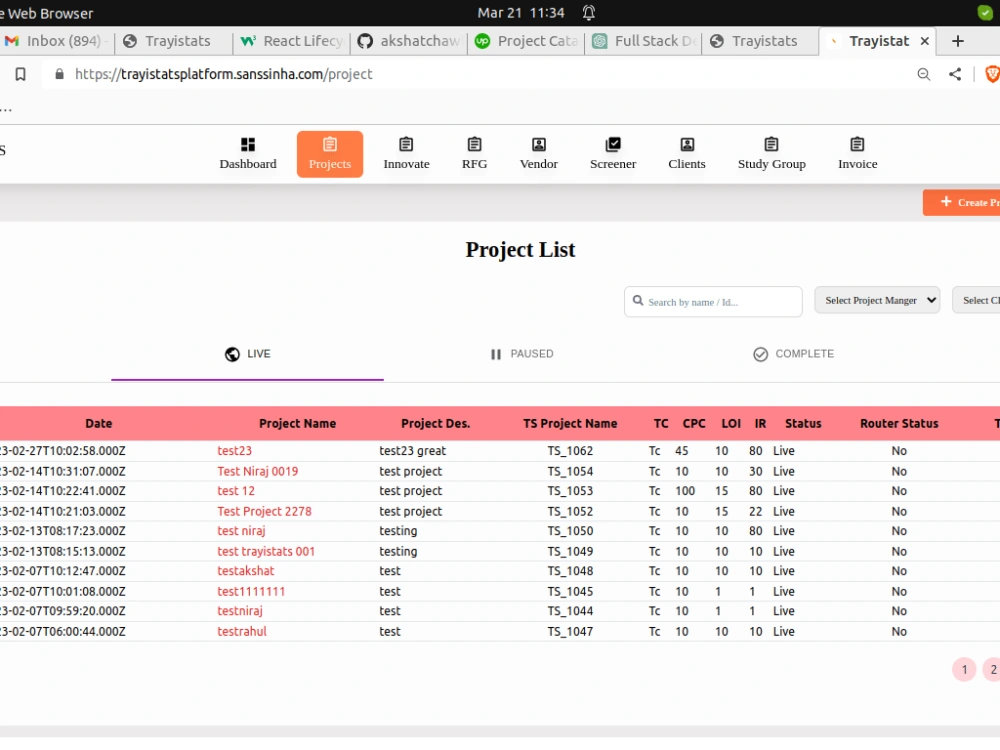The width and height of the screenshot is (1000, 750).
Task: Switch to the akshatchaw GitHub tab
Action: (409, 41)
